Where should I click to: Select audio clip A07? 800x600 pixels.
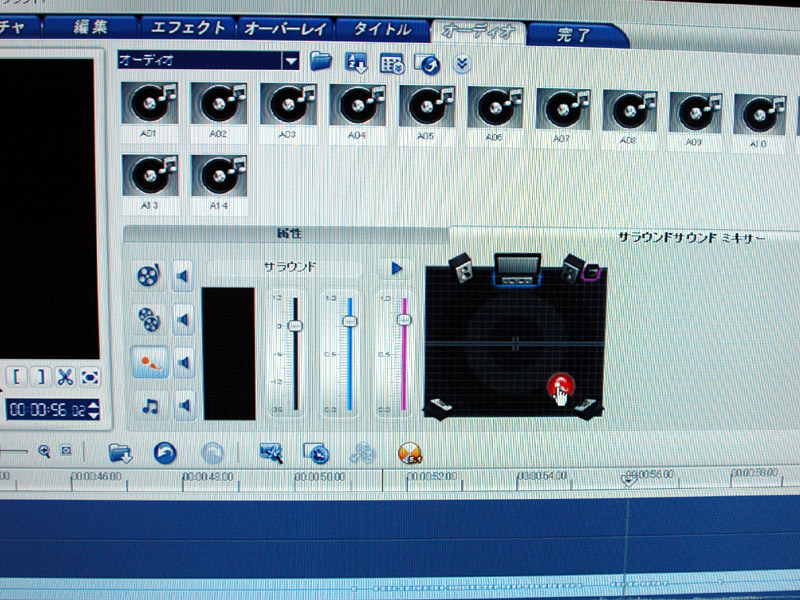563,109
